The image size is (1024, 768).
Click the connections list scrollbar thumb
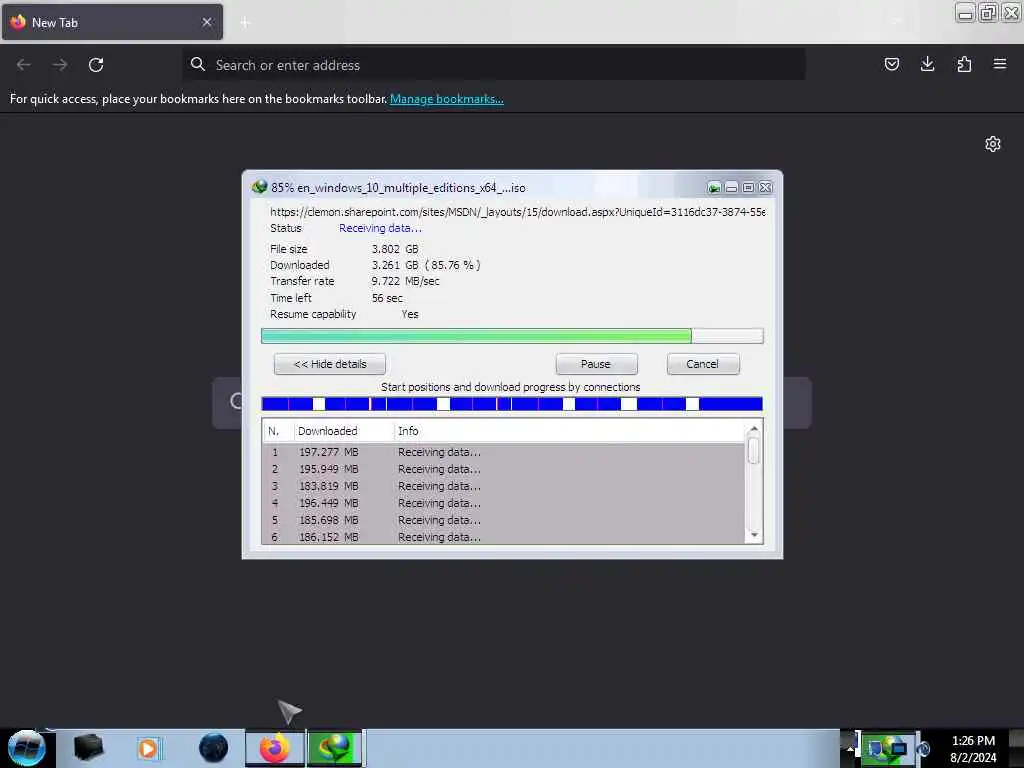pos(754,451)
